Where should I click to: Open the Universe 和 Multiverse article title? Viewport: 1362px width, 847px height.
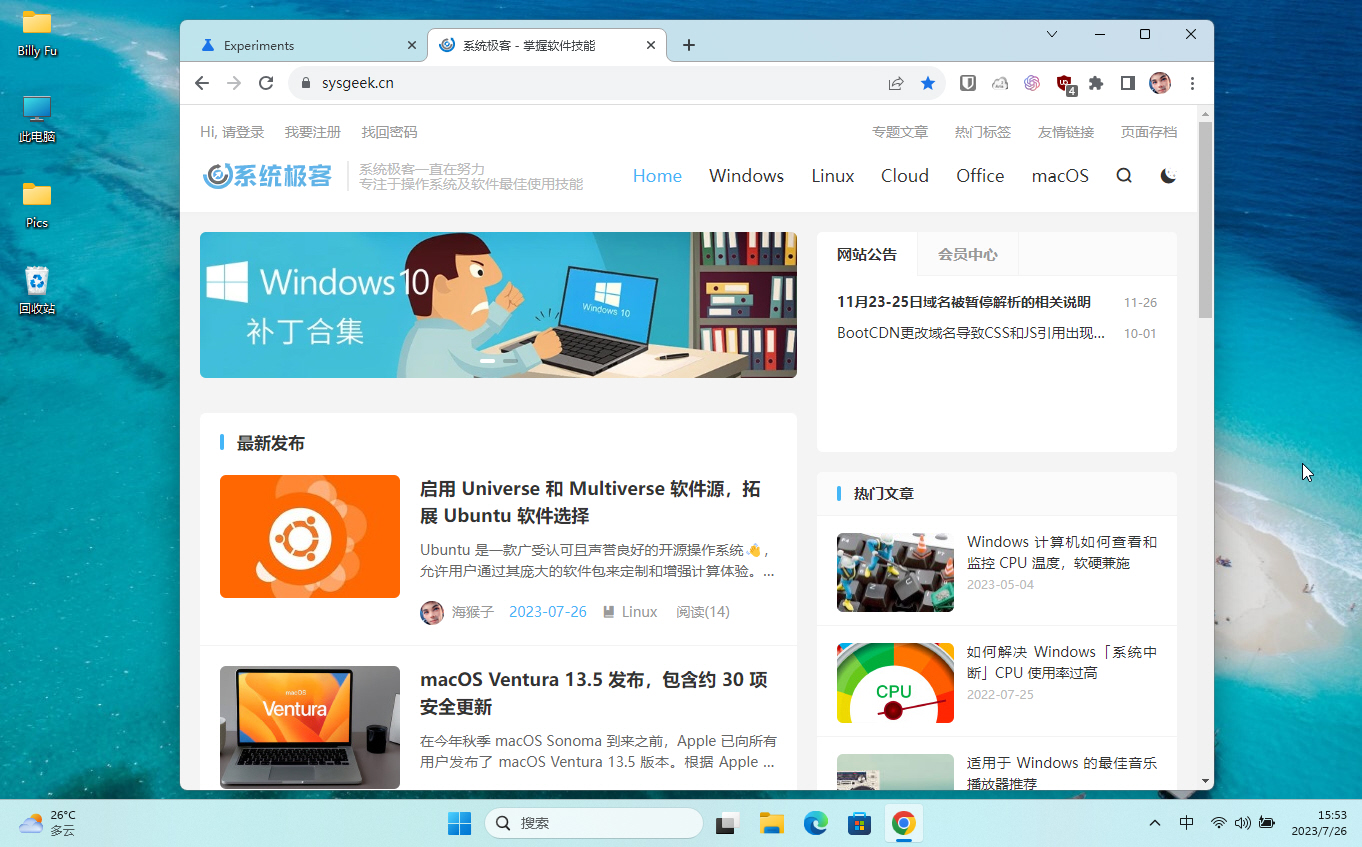click(x=590, y=502)
